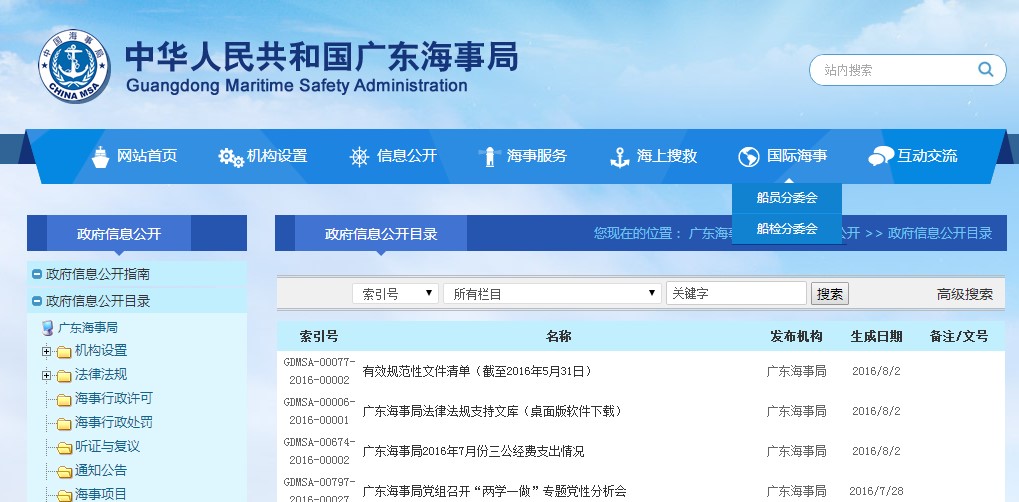Click the folder icon next to 通知公告
This screenshot has width=1019, height=502.
pyautogui.click(x=64, y=472)
